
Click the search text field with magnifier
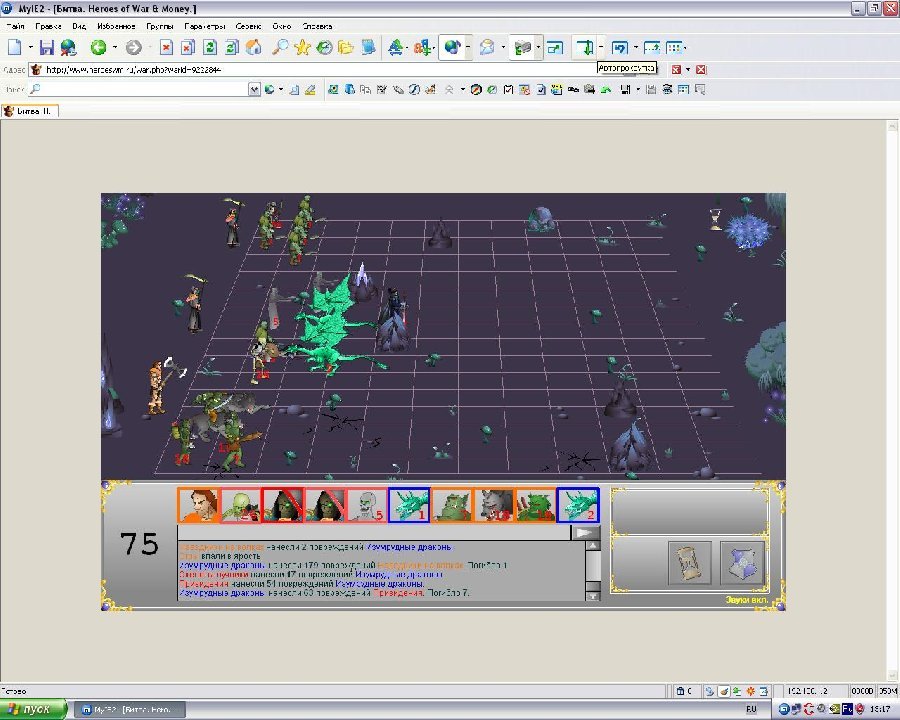tap(139, 89)
